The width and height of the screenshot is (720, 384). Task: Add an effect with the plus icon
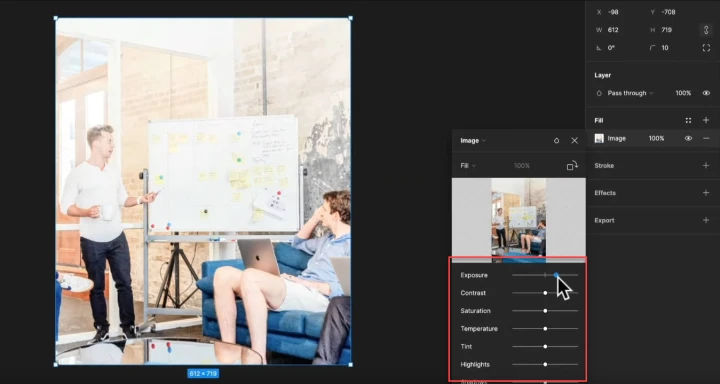pyautogui.click(x=706, y=193)
